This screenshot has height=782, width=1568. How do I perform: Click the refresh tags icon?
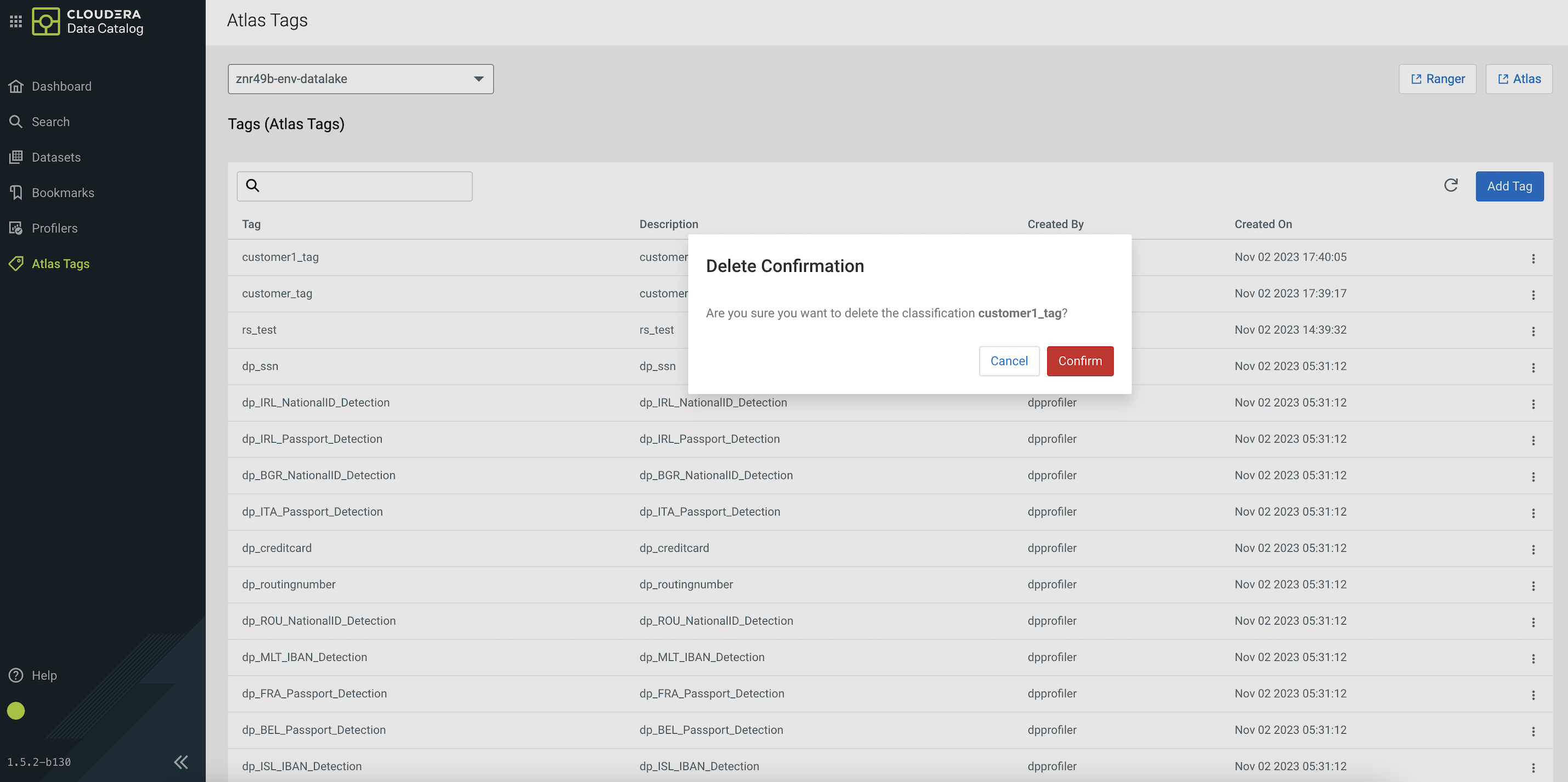pyautogui.click(x=1451, y=185)
